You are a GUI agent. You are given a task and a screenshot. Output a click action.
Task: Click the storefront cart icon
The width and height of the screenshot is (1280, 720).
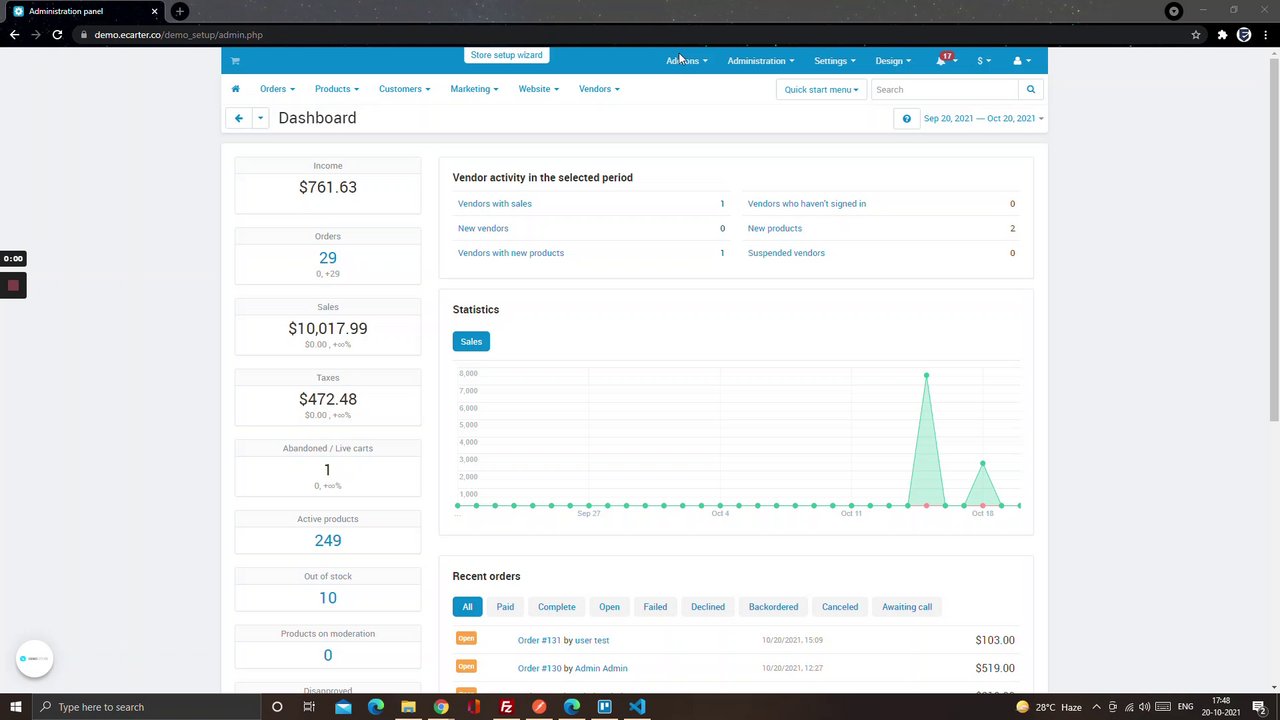tap(235, 61)
